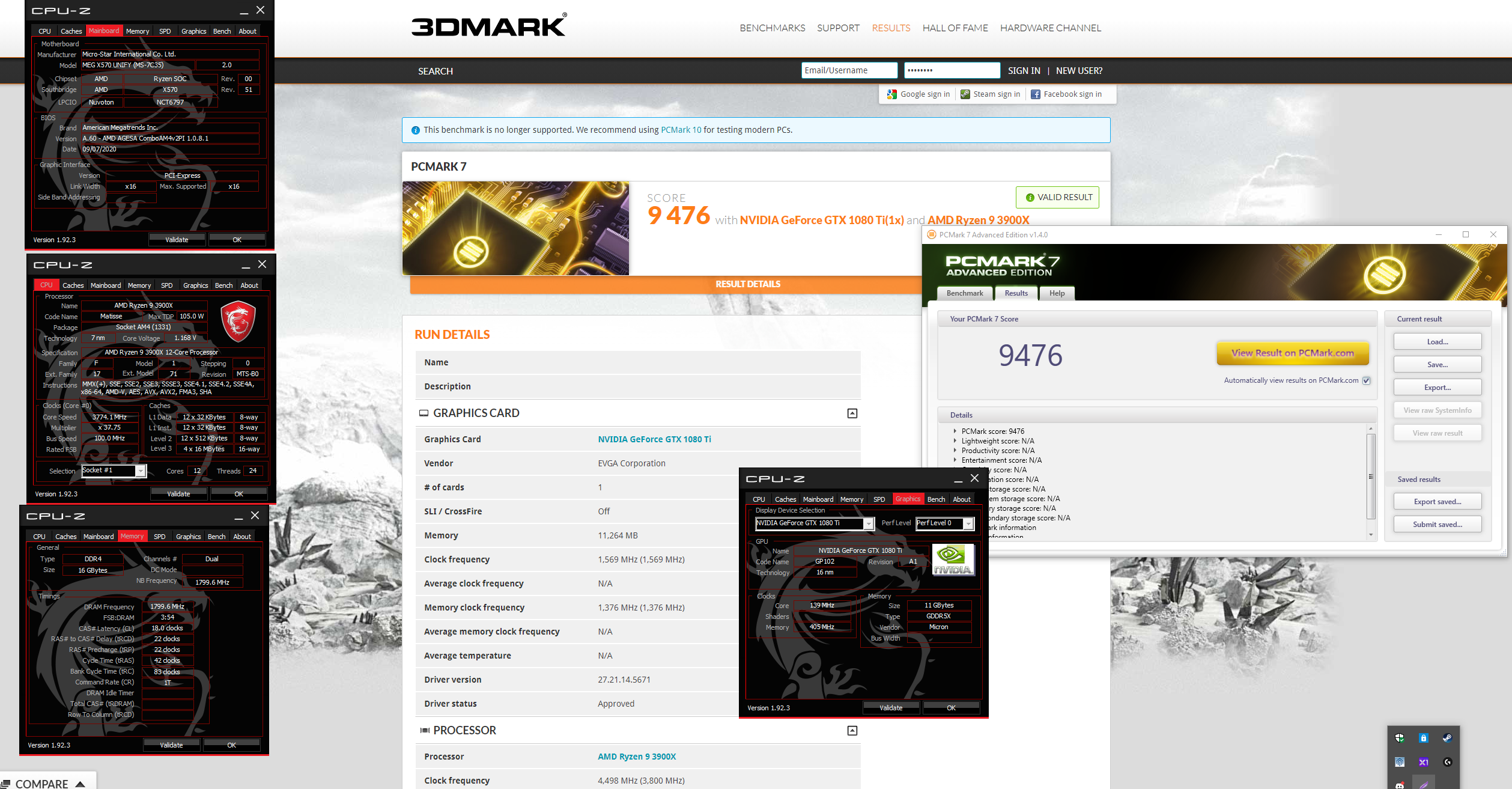1512x789 pixels.
Task: Switch to SPD tab in Mainboard CPU-Z window
Action: pyautogui.click(x=165, y=31)
